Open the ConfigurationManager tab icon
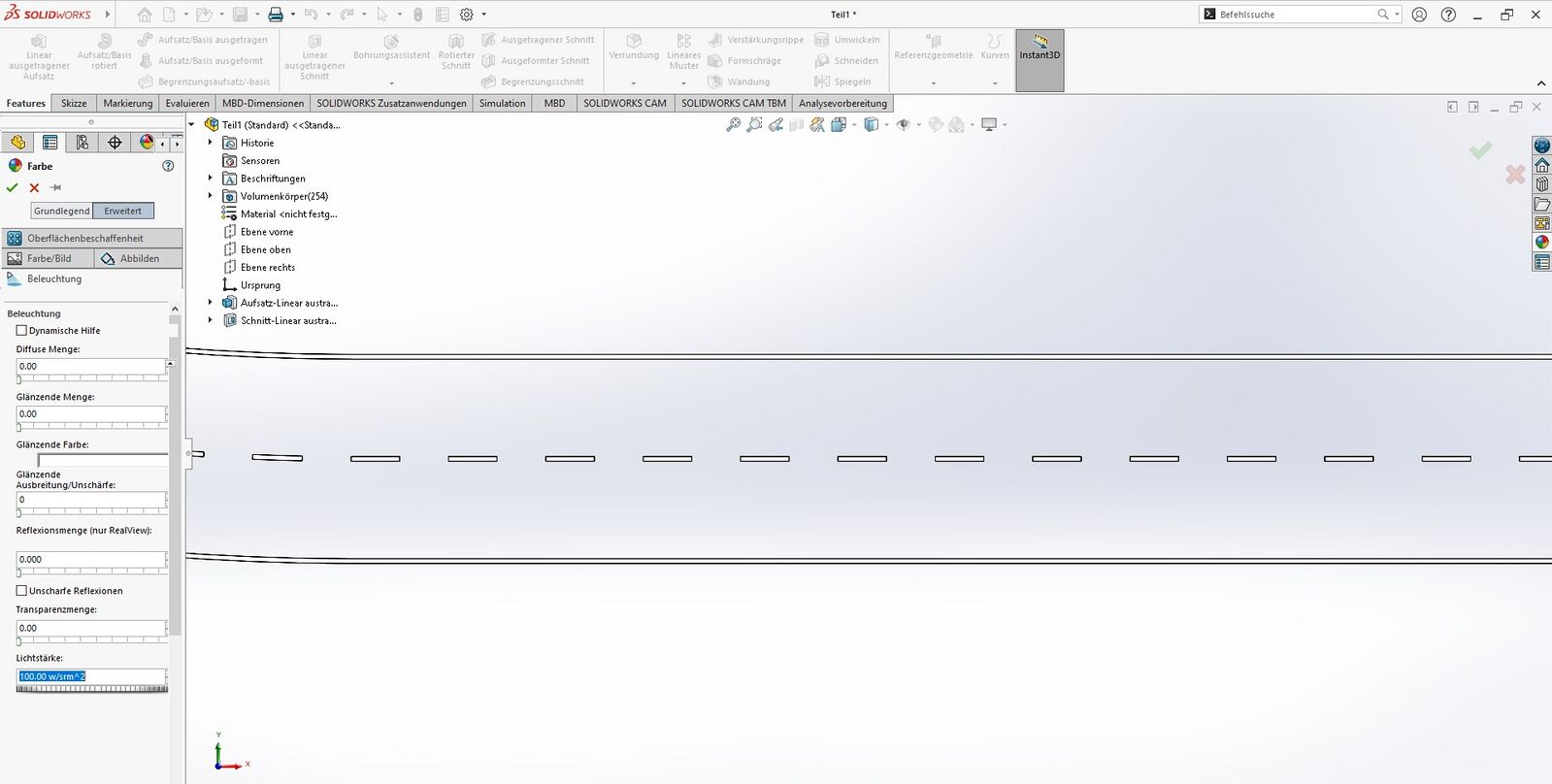1552x784 pixels. click(x=83, y=143)
